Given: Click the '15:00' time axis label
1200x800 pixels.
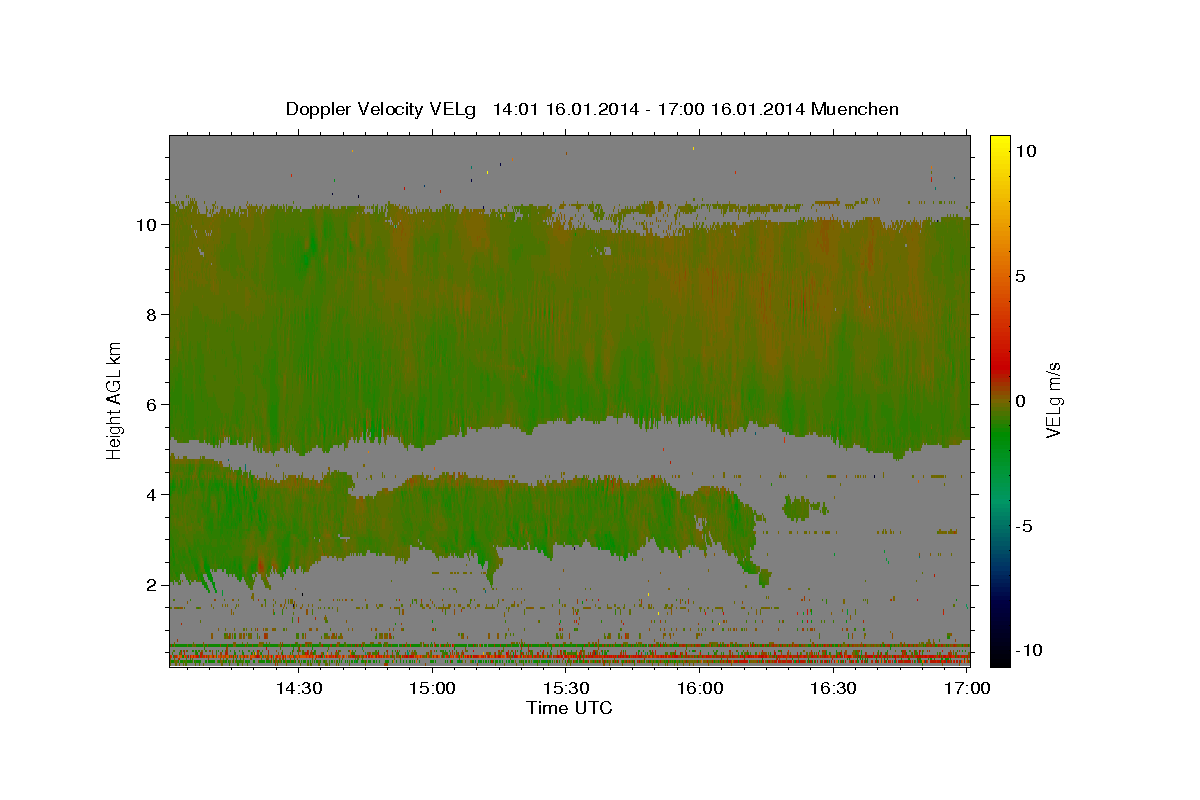Looking at the screenshot, I should point(432,688).
